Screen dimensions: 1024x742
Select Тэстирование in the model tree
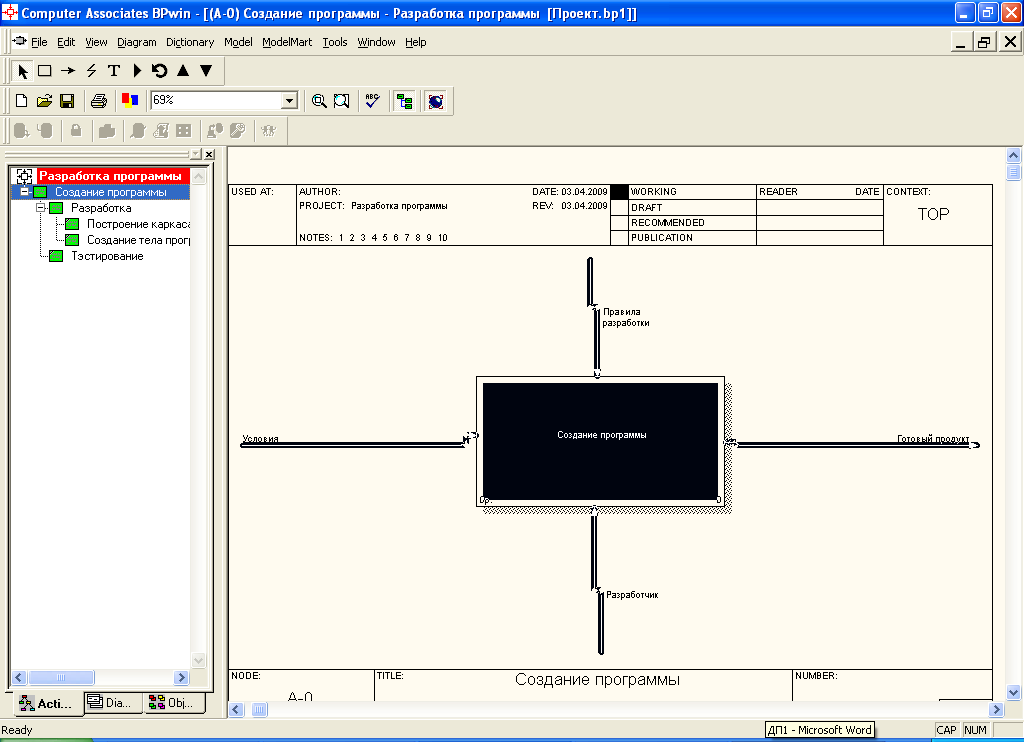(106, 256)
